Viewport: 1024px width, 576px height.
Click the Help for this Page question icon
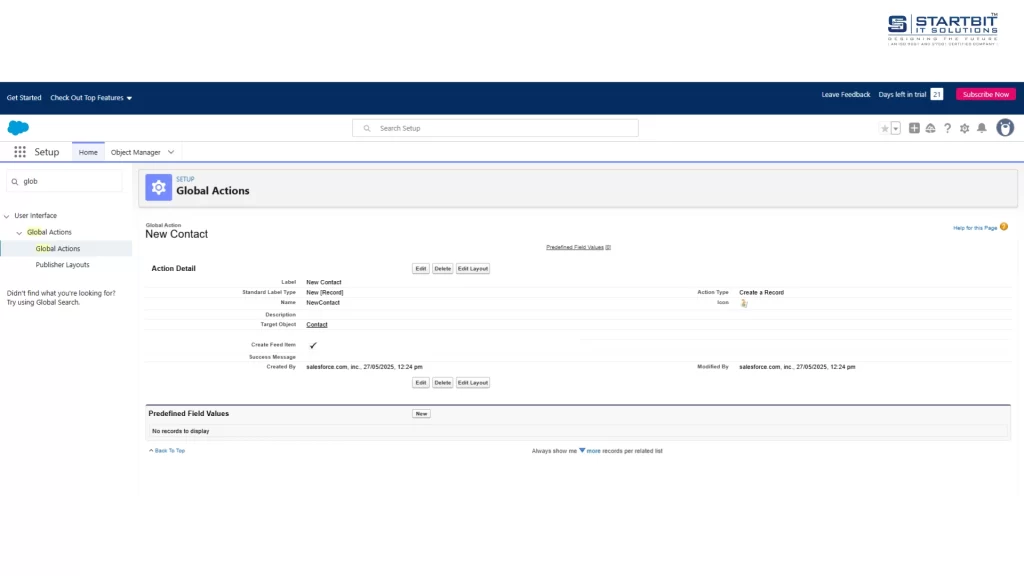point(1004,227)
